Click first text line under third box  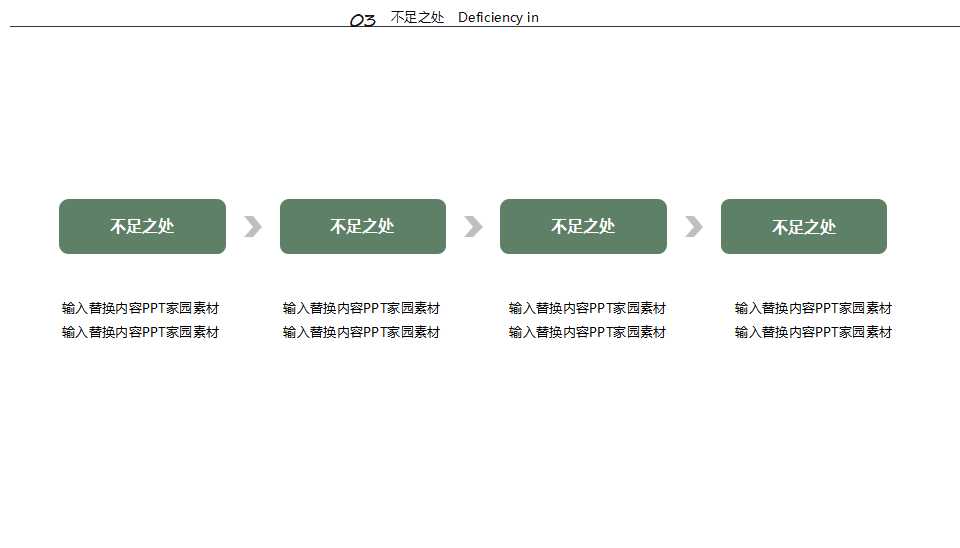(x=587, y=308)
